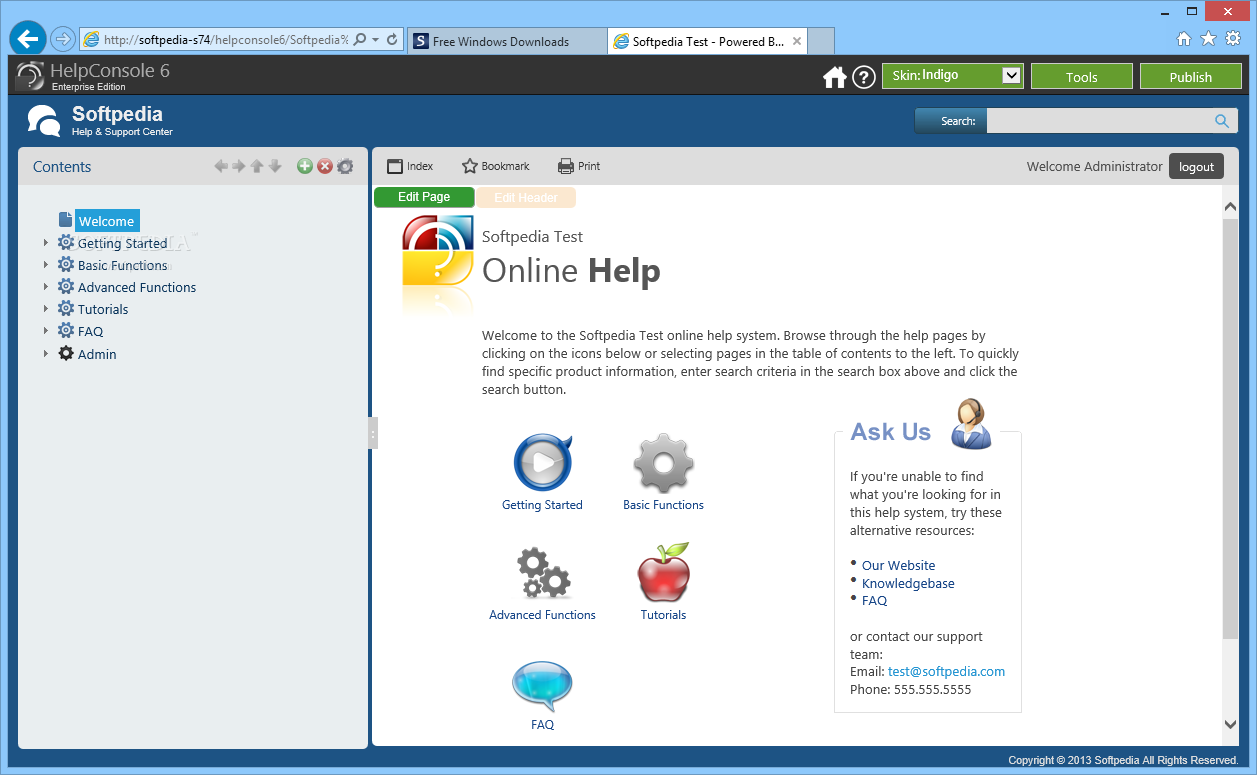Click the browser forward button
This screenshot has width=1257, height=775.
pyautogui.click(x=62, y=40)
